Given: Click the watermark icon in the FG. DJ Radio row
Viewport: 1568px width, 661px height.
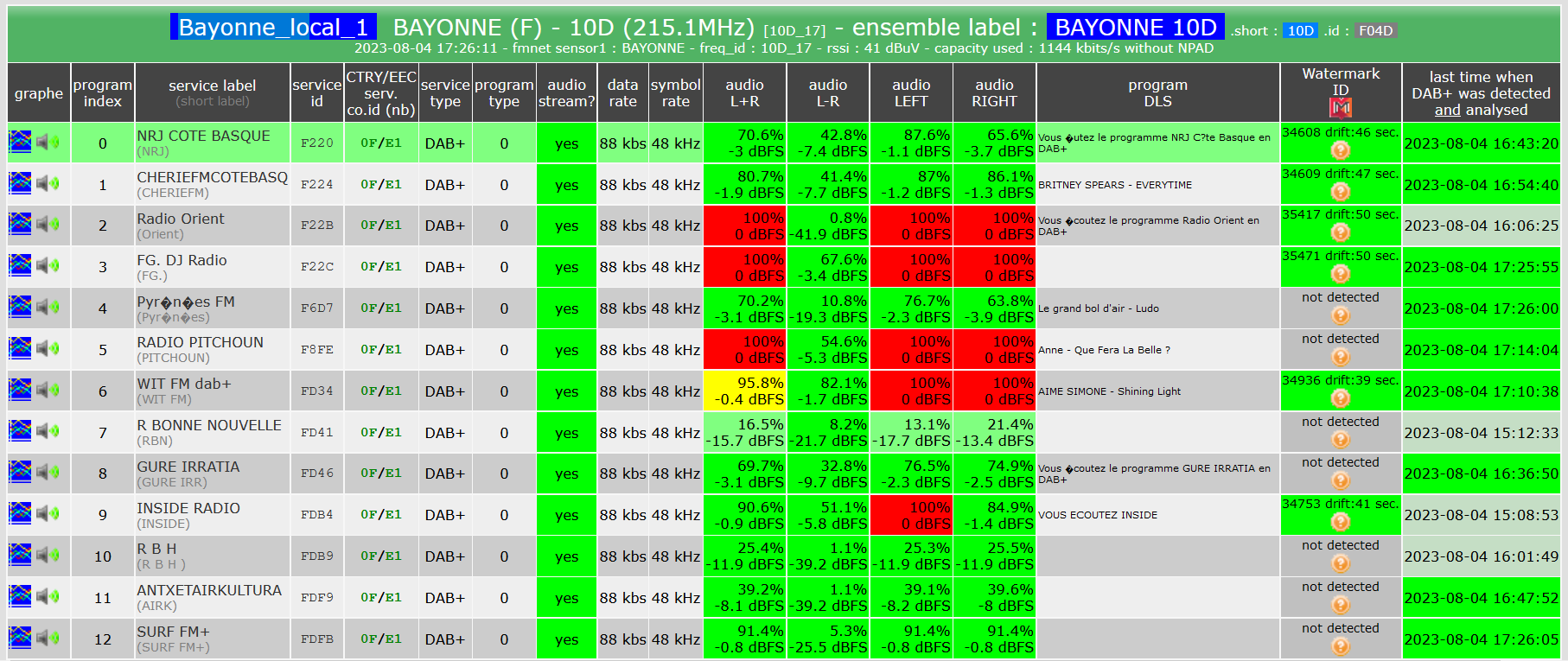Looking at the screenshot, I should (1340, 274).
